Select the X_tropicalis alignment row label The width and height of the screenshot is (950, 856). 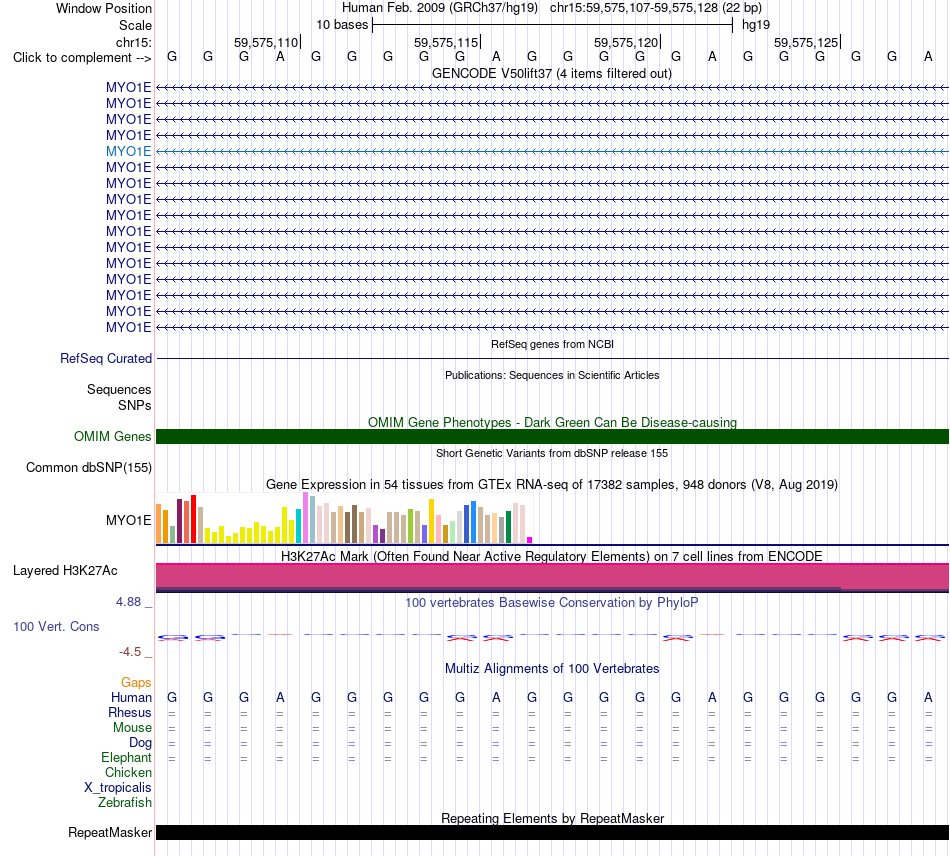click(x=118, y=788)
